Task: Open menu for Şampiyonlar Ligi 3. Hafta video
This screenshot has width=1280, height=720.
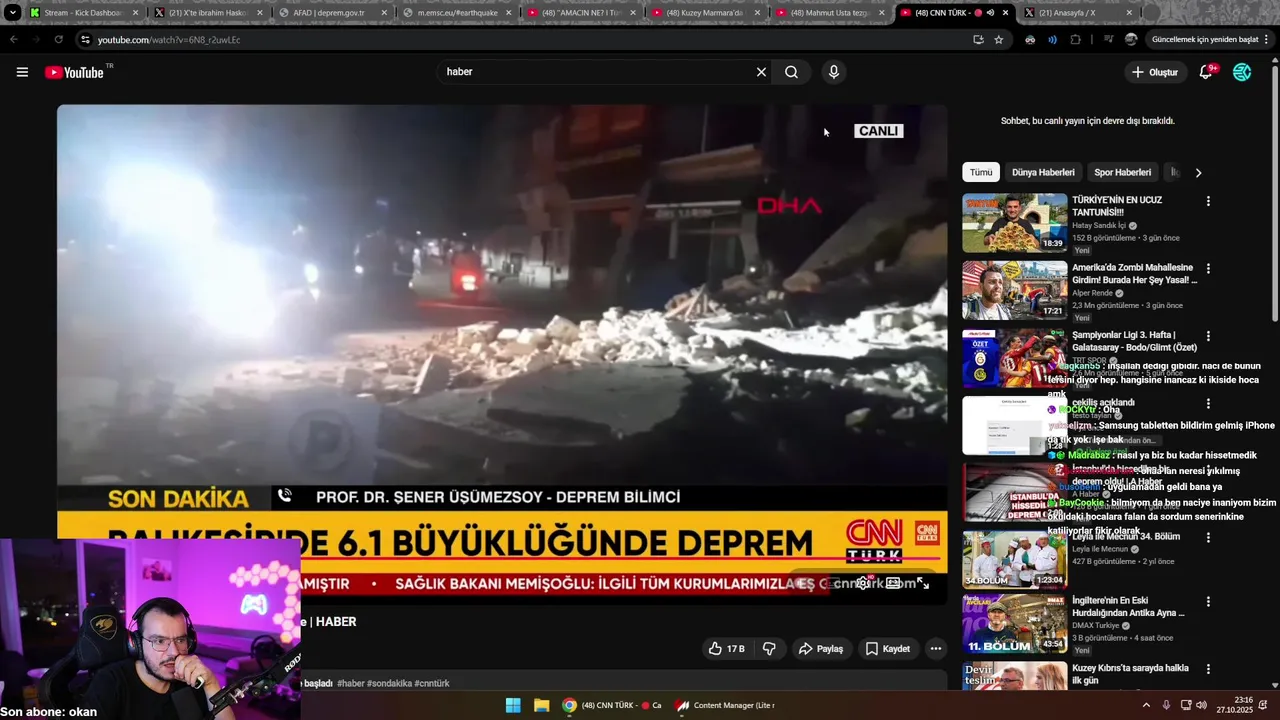Action: pyautogui.click(x=1208, y=336)
